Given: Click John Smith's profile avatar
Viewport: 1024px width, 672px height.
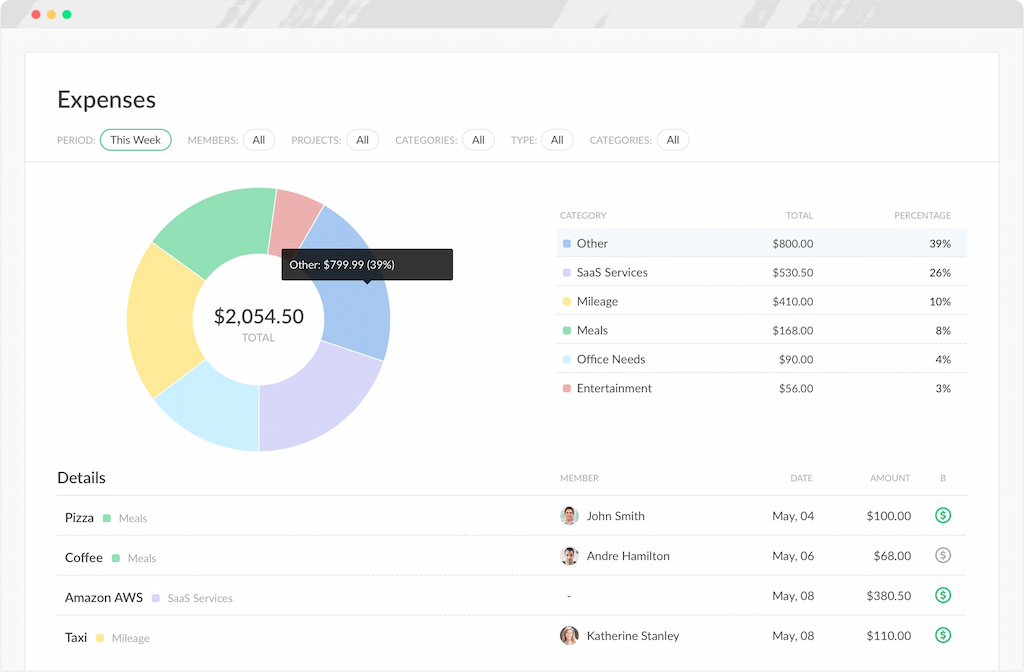Looking at the screenshot, I should pyautogui.click(x=569, y=515).
